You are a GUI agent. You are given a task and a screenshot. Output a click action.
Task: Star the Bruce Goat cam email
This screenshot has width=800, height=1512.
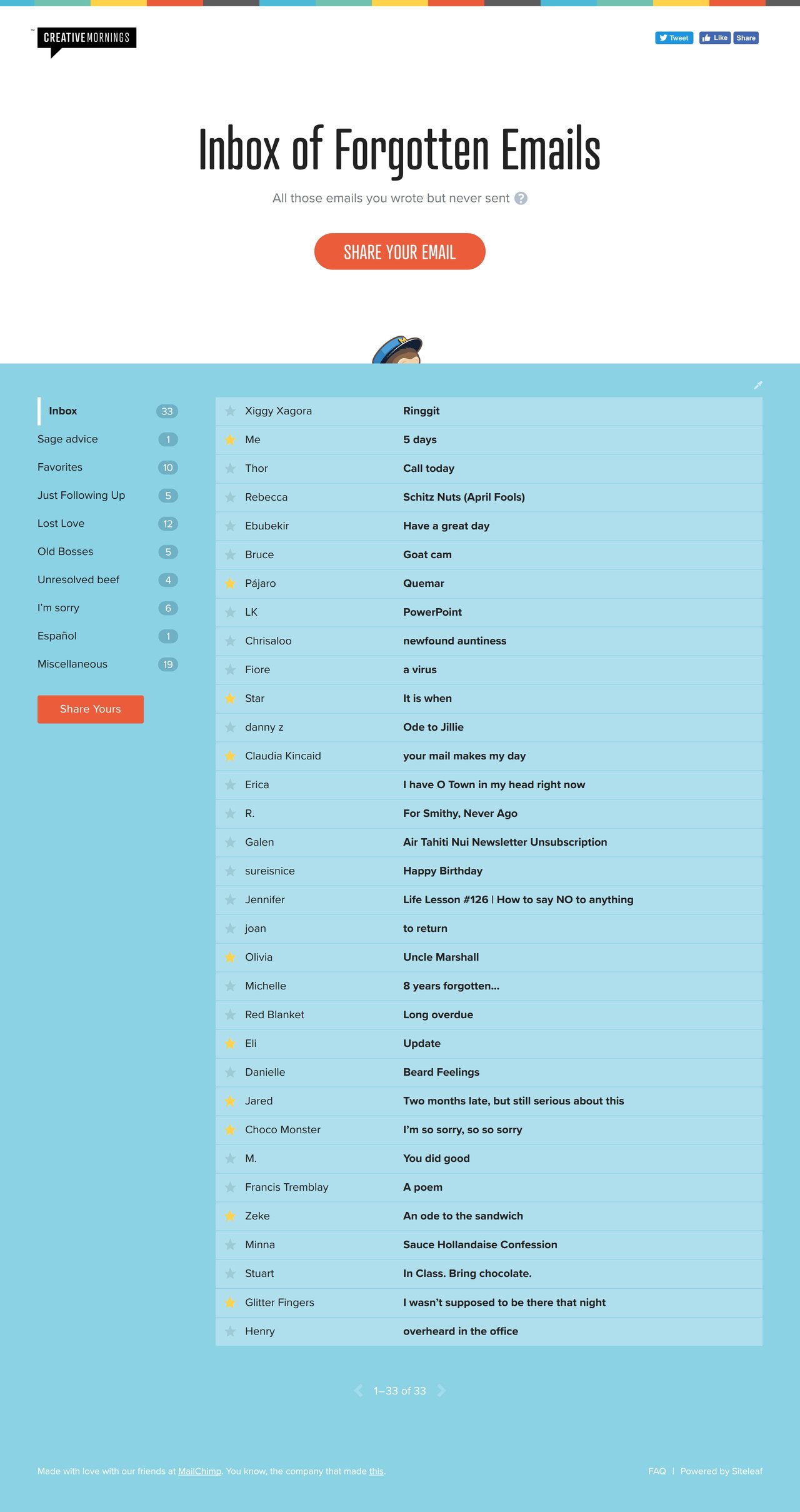[x=230, y=555]
